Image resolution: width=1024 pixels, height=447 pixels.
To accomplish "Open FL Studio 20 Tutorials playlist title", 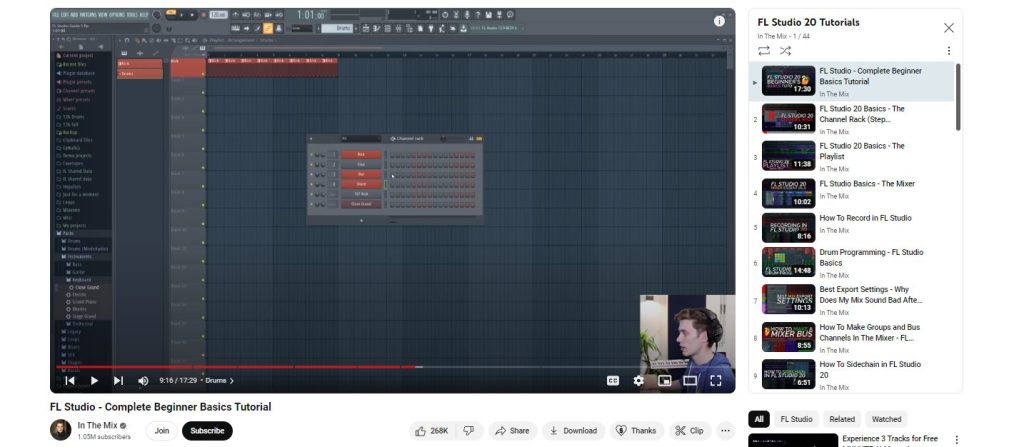I will pos(808,22).
